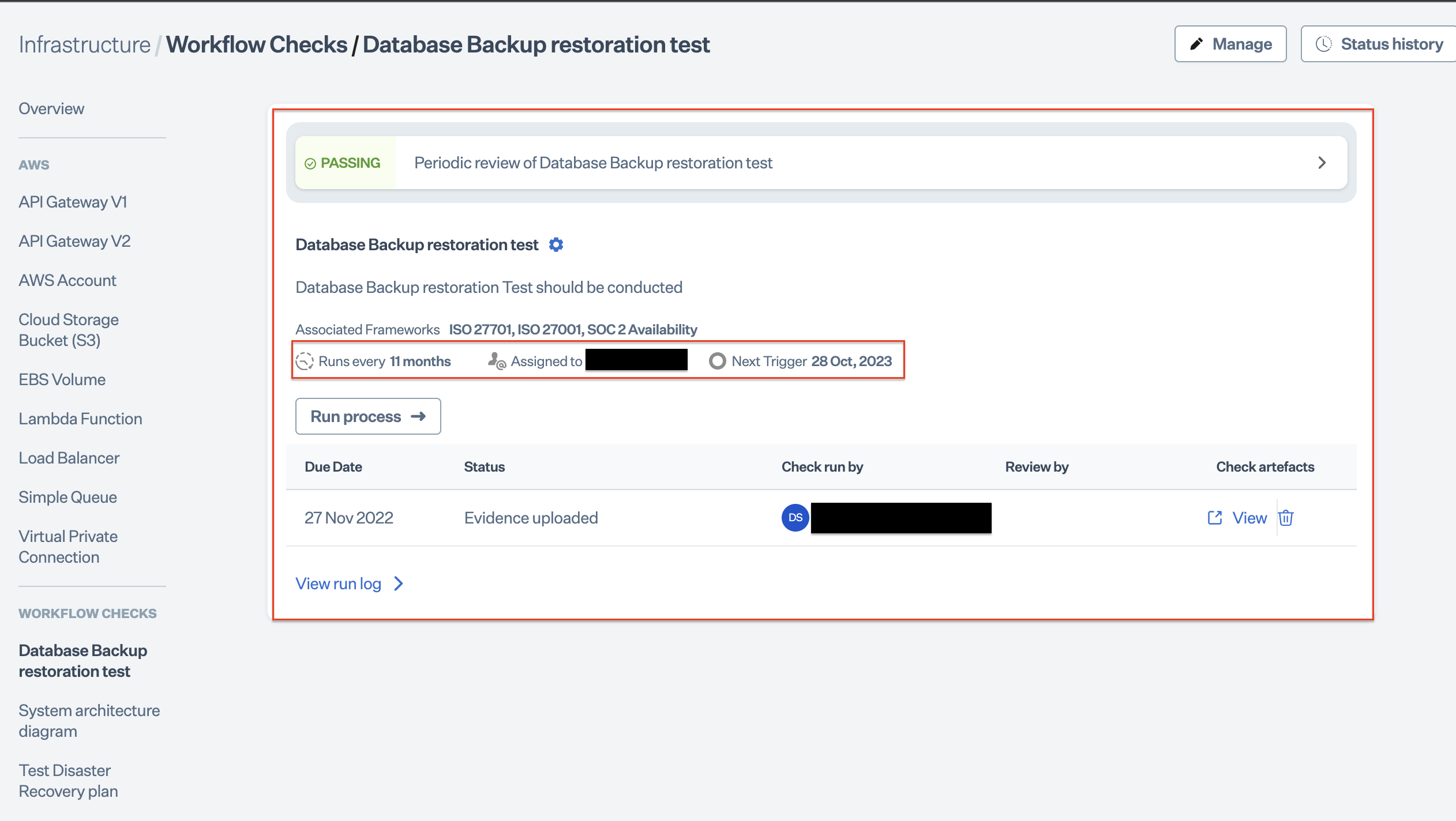Click the external-link View icon

[1215, 518]
